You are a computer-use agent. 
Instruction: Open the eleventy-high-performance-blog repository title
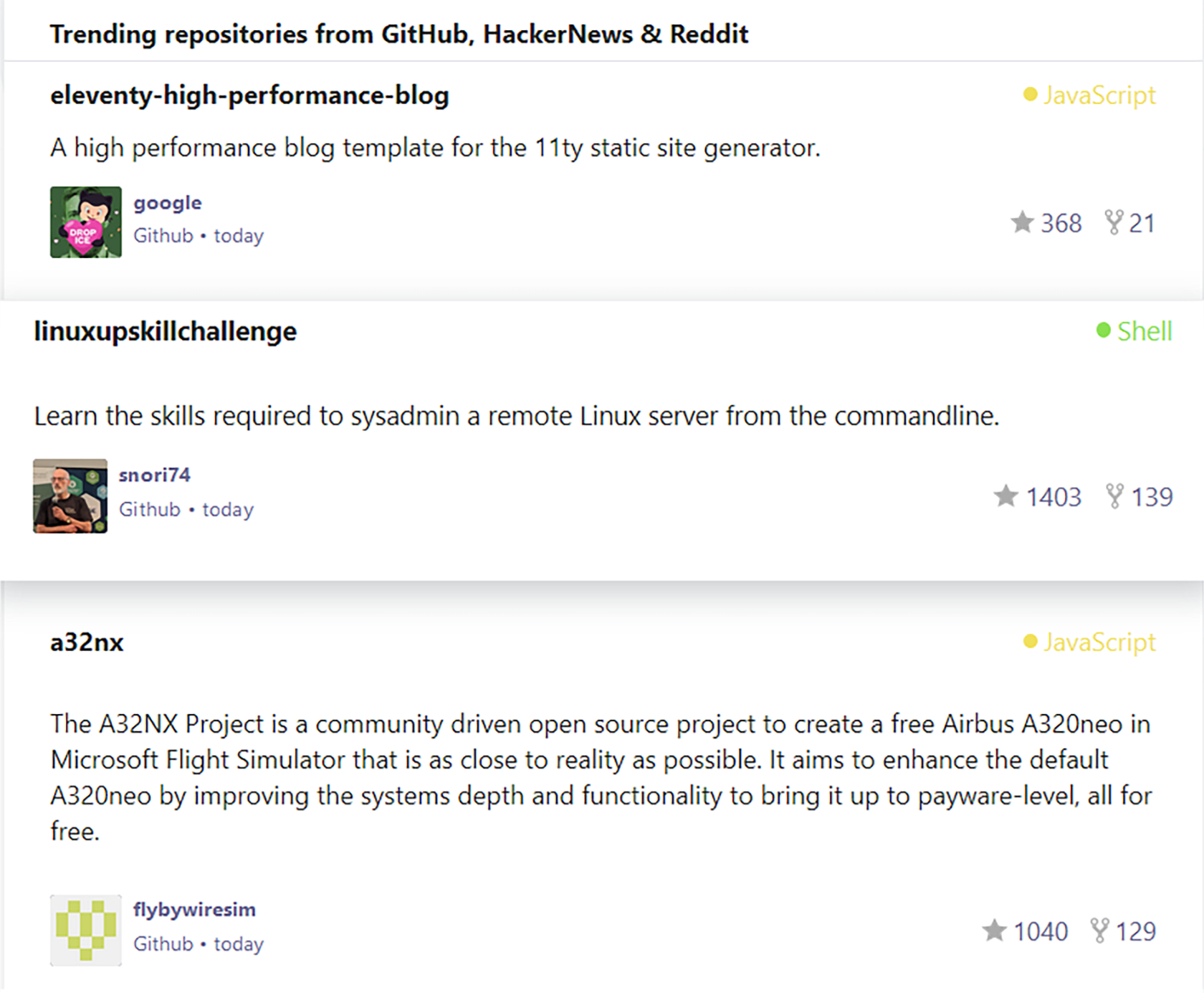pyautogui.click(x=249, y=95)
